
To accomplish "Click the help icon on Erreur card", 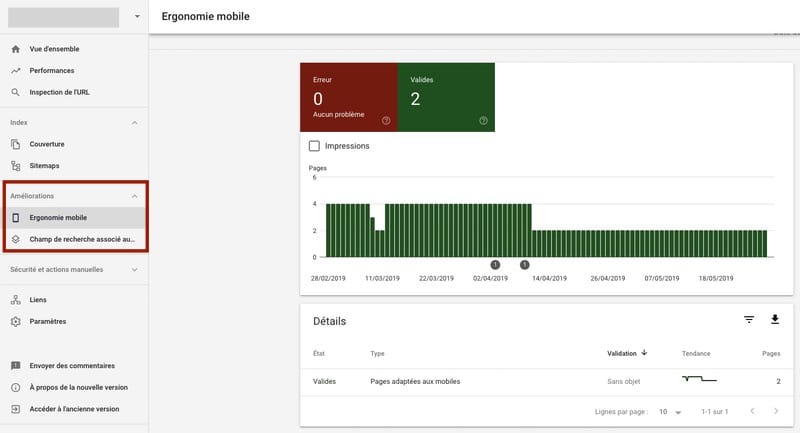I will point(386,120).
